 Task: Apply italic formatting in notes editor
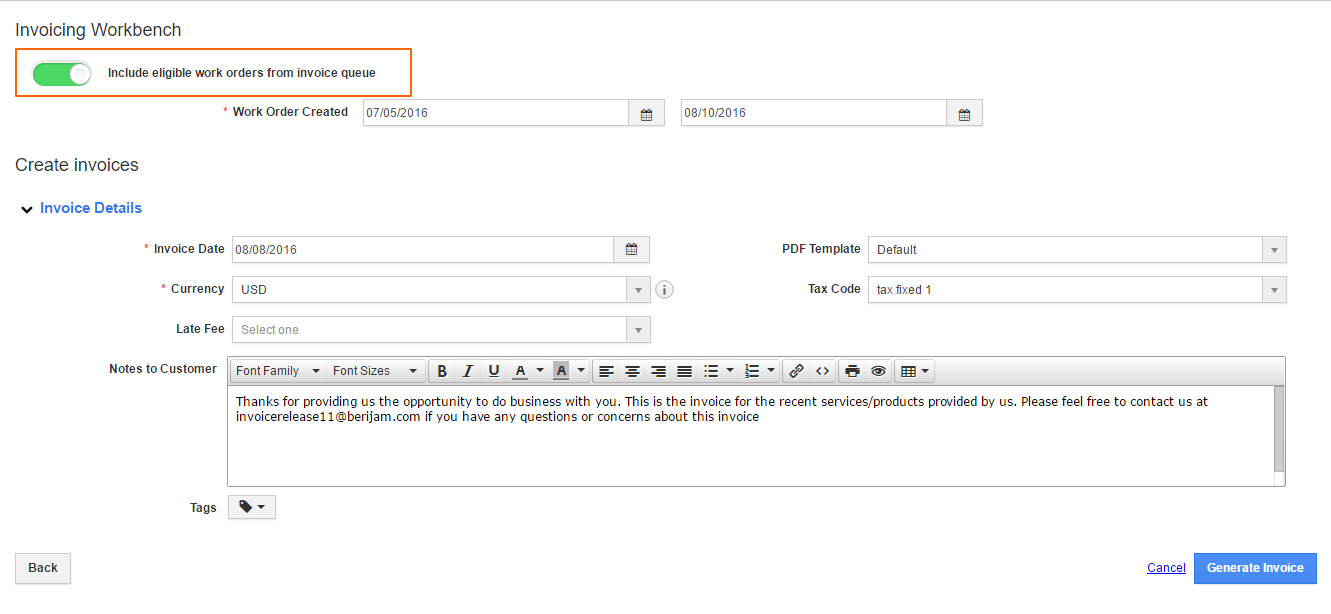[x=468, y=371]
